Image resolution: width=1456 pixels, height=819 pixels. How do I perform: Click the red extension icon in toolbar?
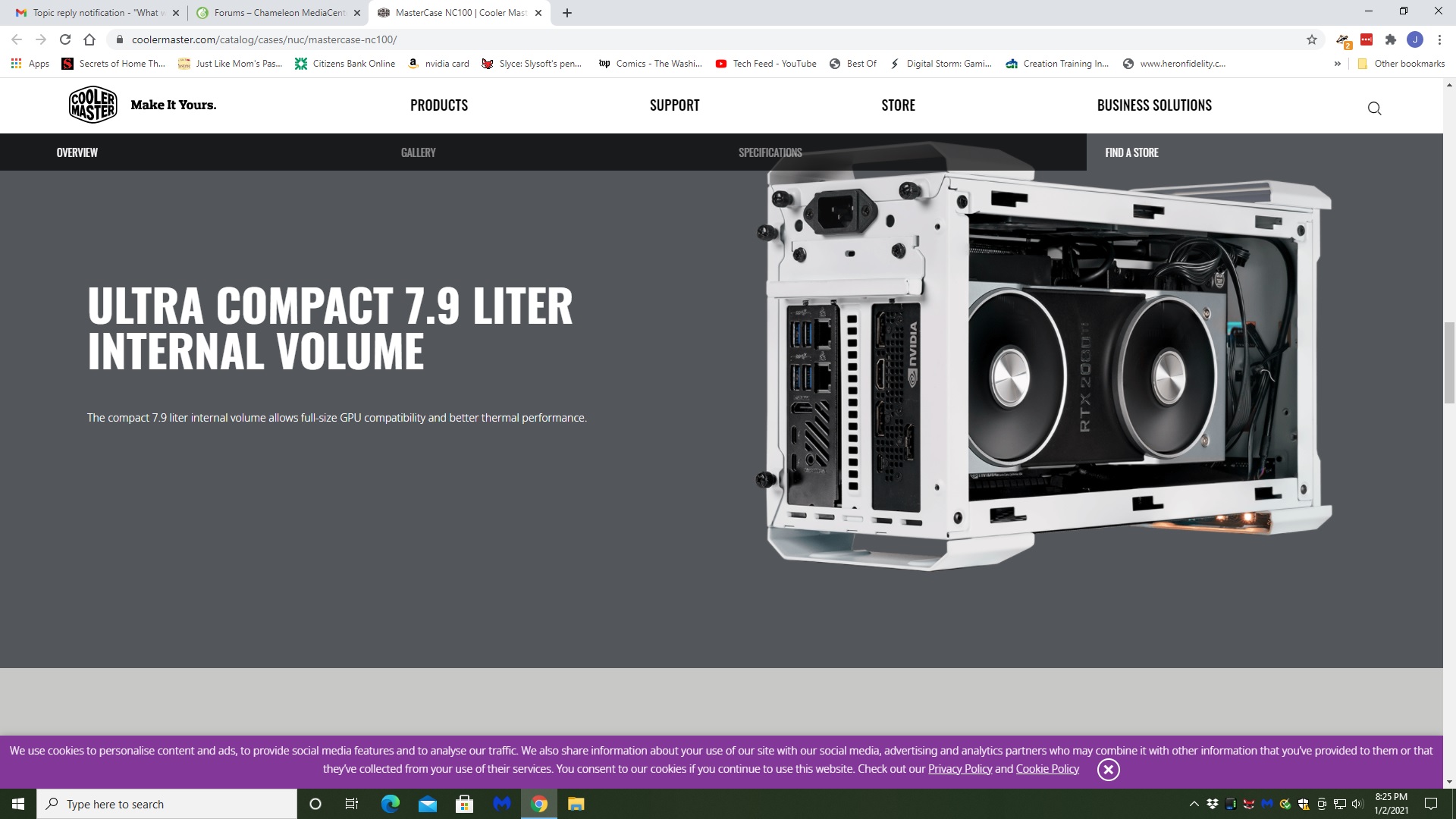[1367, 39]
